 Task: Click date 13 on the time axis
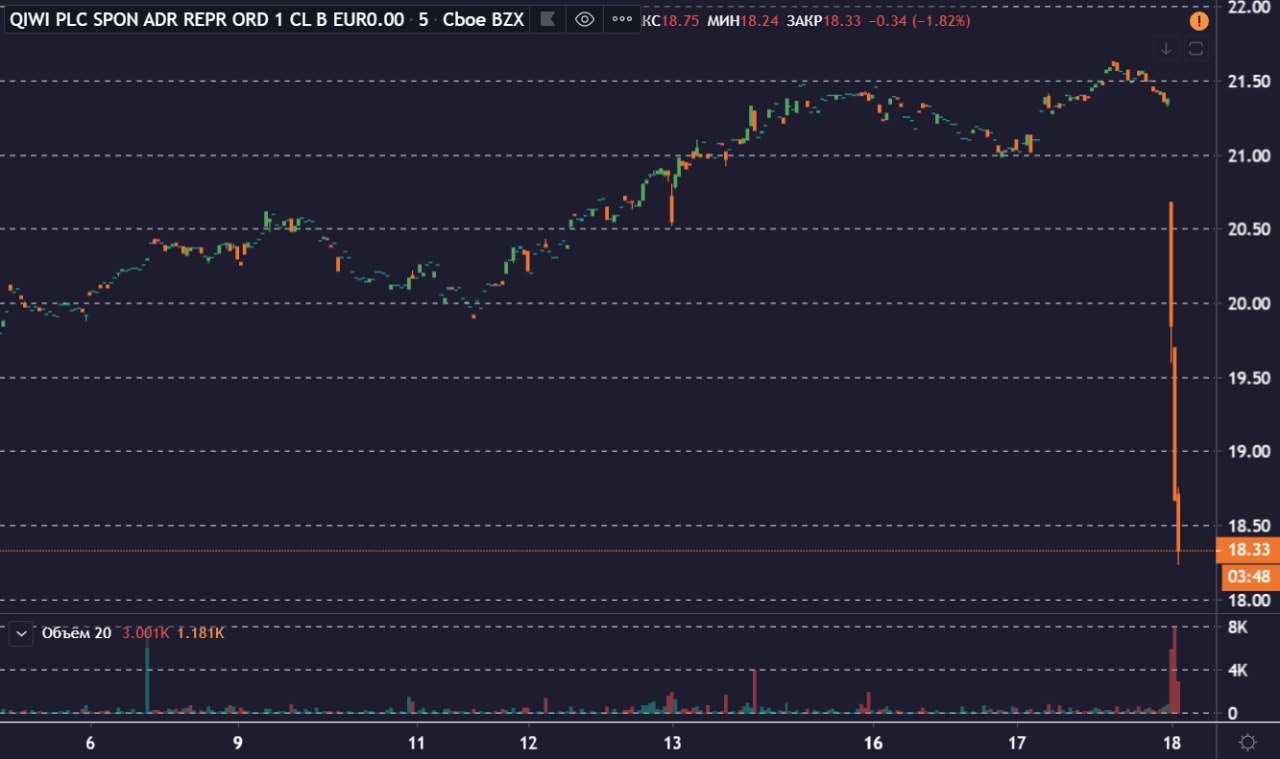coord(672,743)
